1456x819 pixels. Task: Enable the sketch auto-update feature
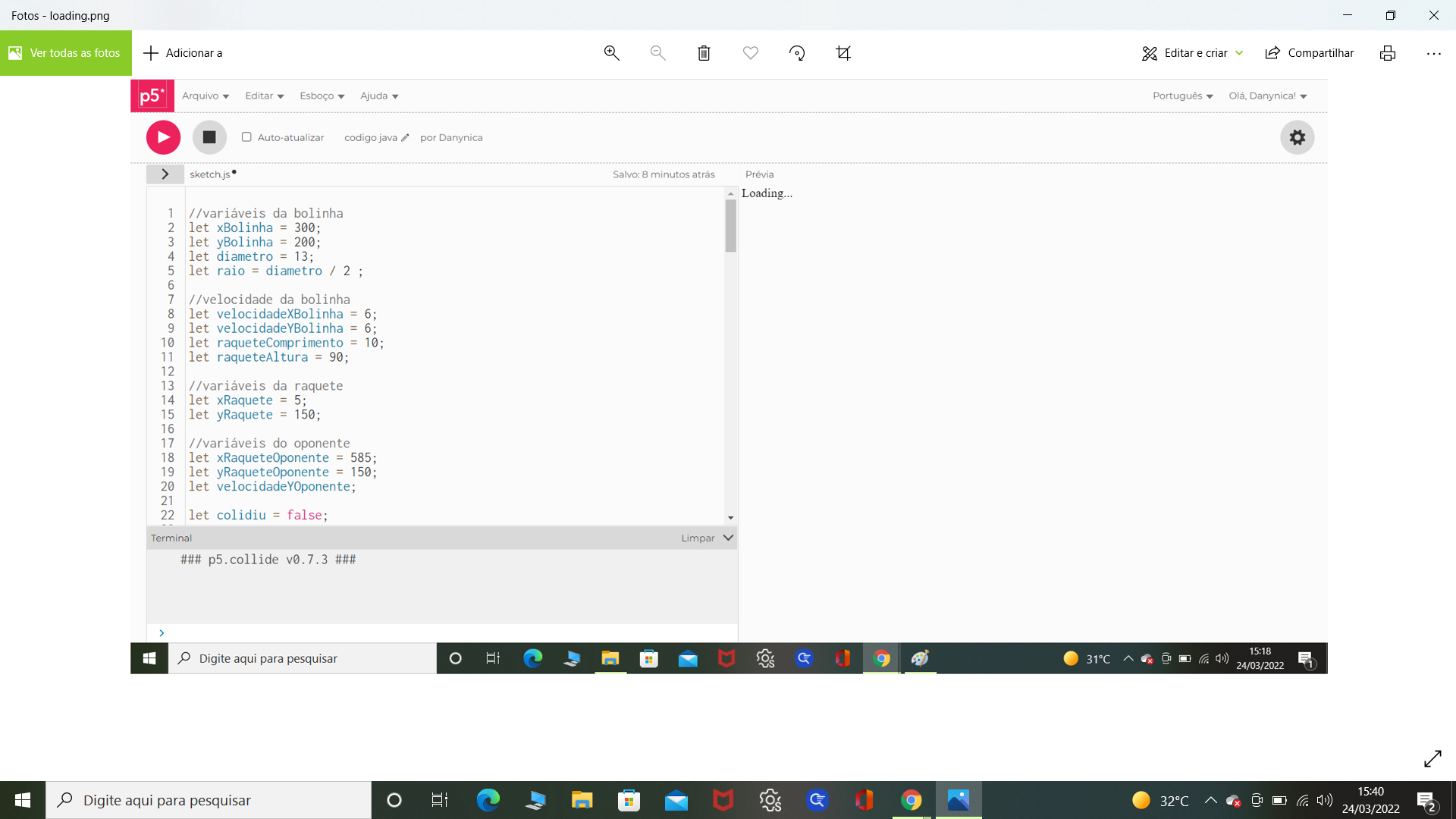pos(247,137)
